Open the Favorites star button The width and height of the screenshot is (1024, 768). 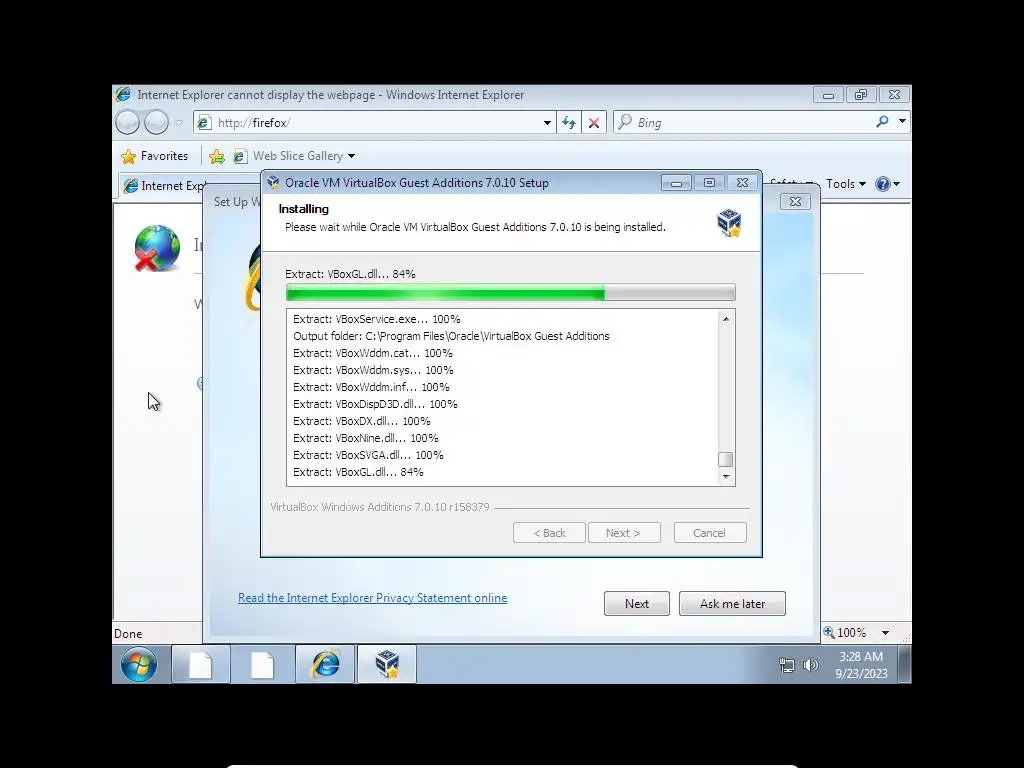point(155,156)
